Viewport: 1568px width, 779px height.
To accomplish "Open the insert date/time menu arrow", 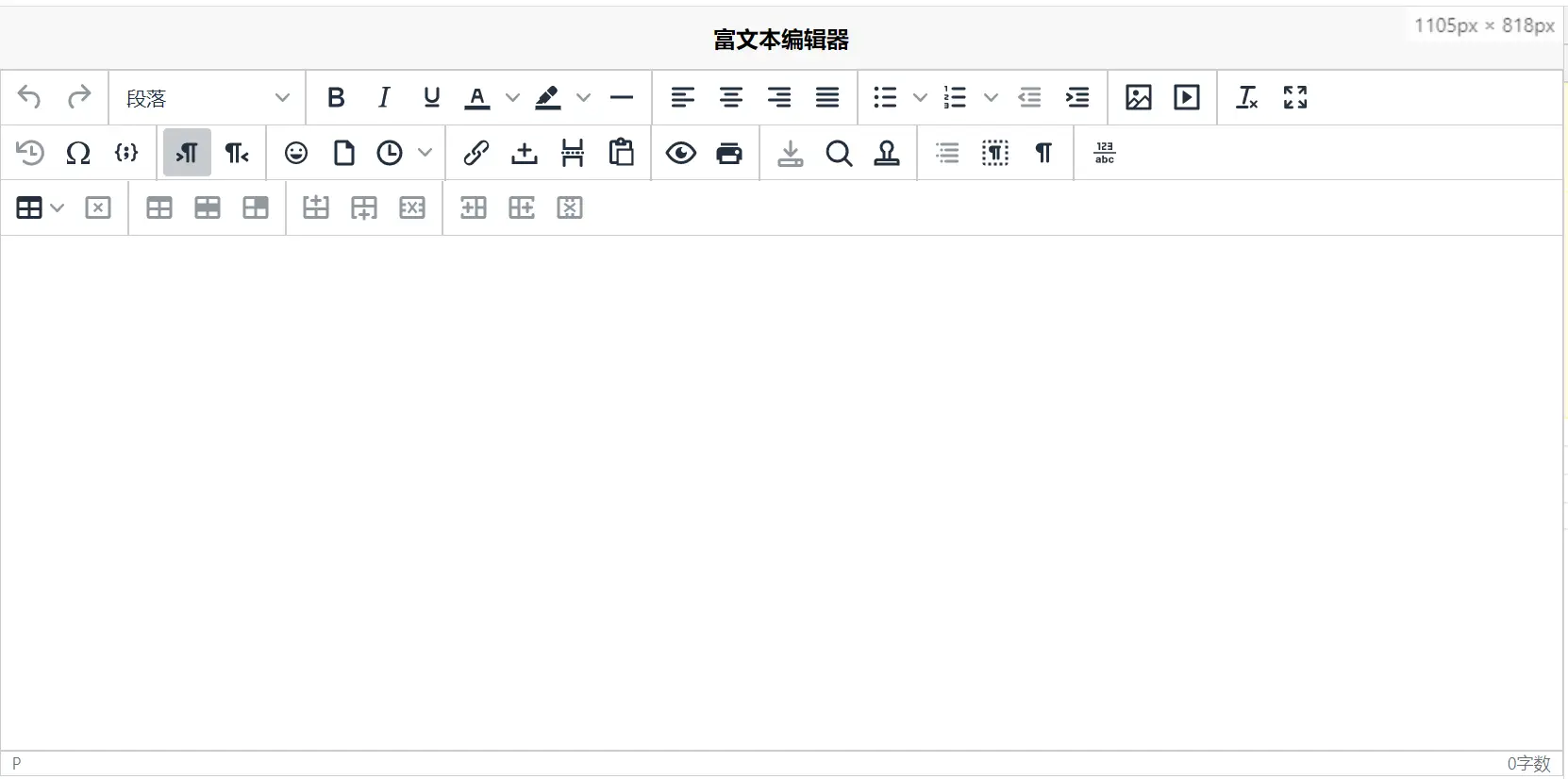I will [425, 153].
